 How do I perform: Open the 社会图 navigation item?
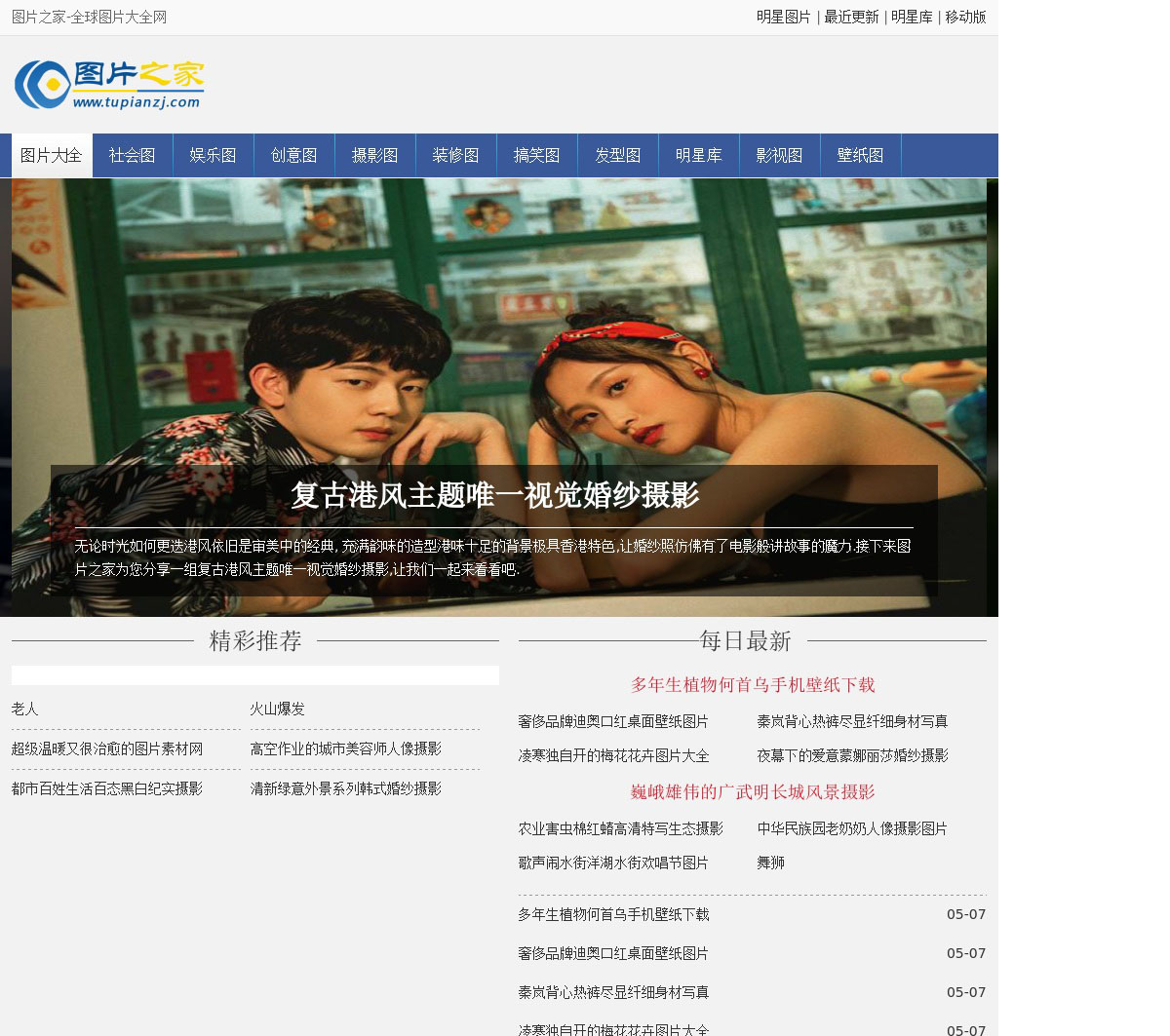(x=133, y=156)
